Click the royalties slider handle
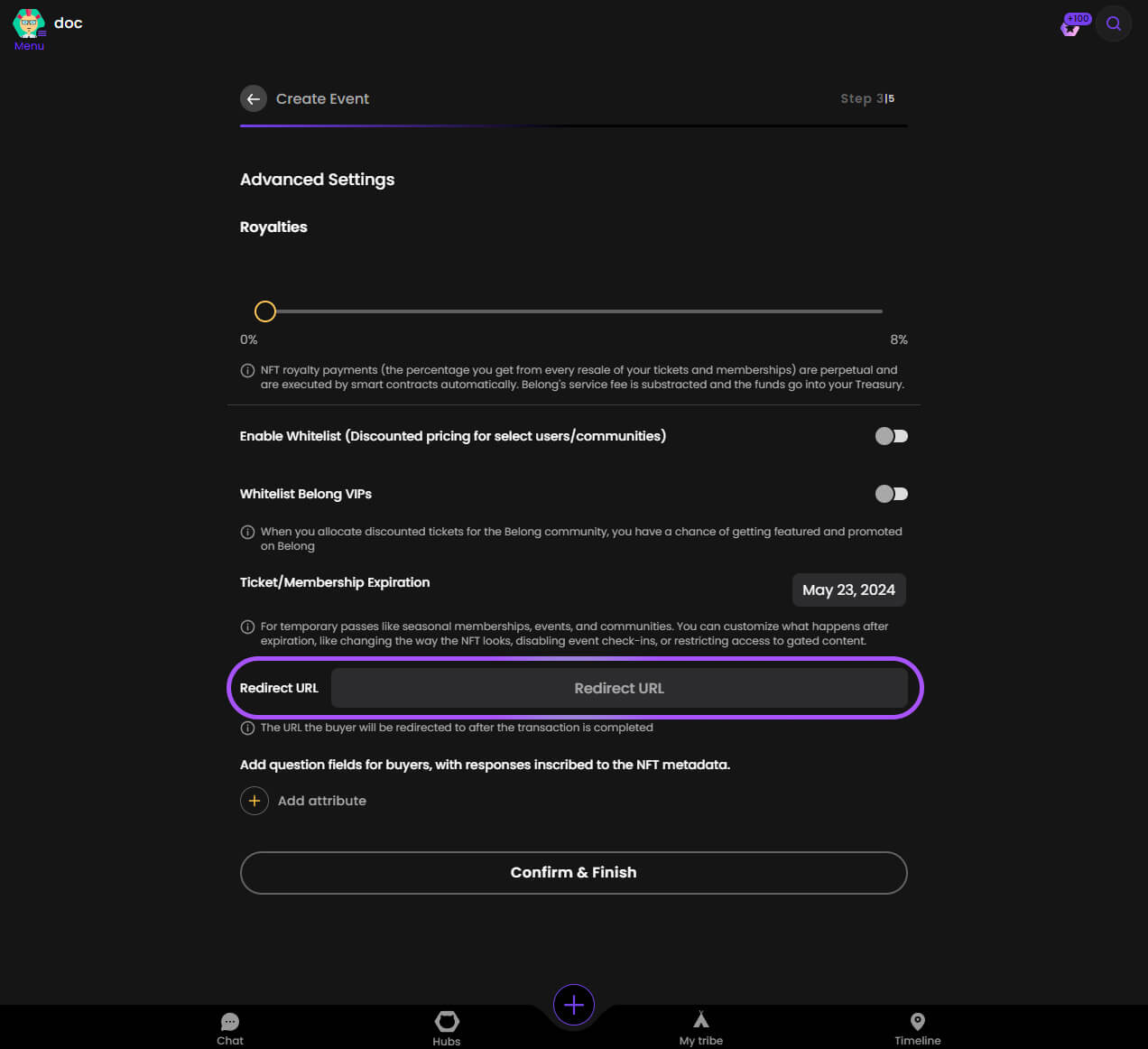This screenshot has height=1049, width=1148. pyautogui.click(x=265, y=311)
